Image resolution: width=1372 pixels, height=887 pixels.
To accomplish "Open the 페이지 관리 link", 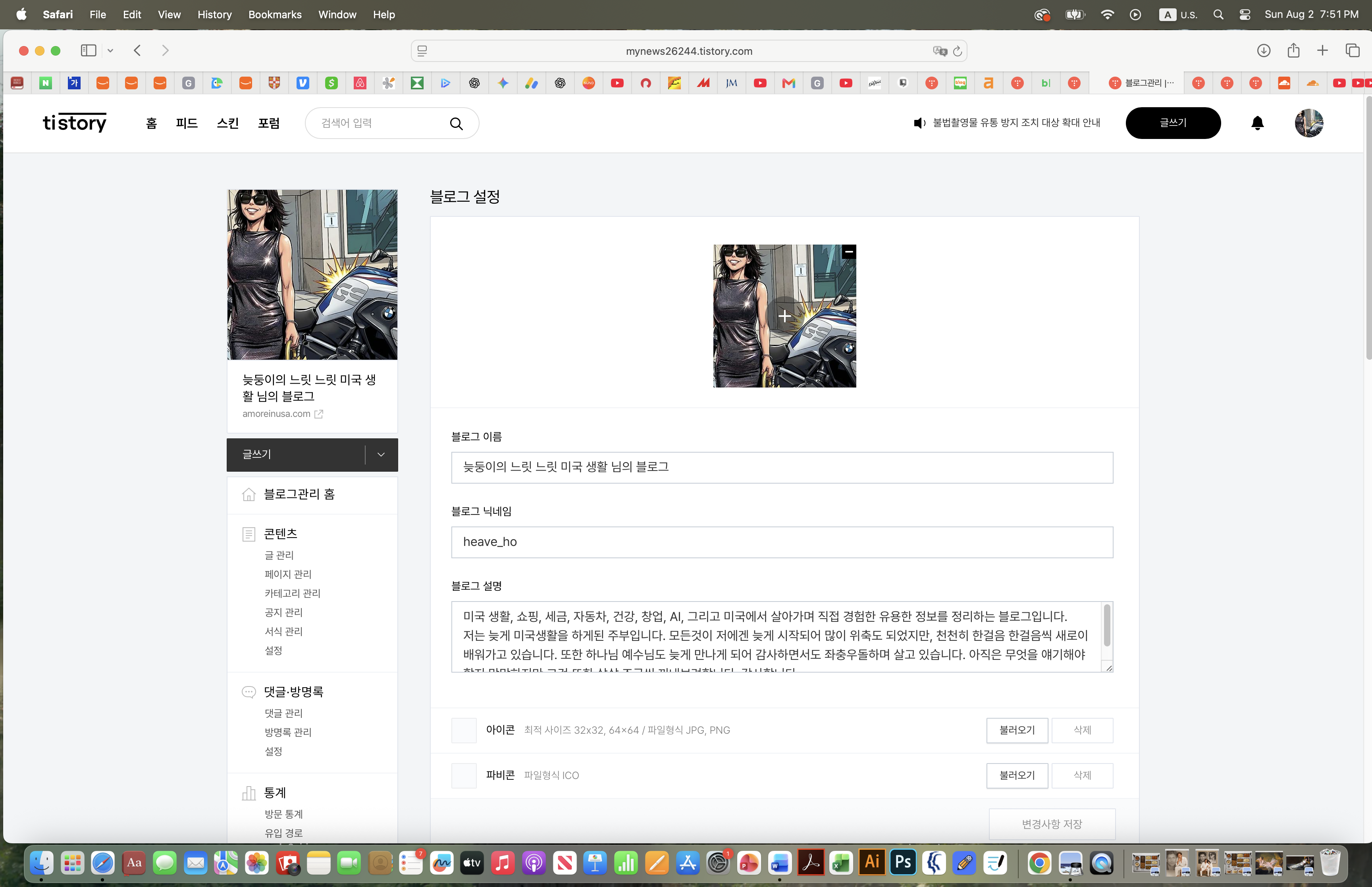I will tap(288, 574).
